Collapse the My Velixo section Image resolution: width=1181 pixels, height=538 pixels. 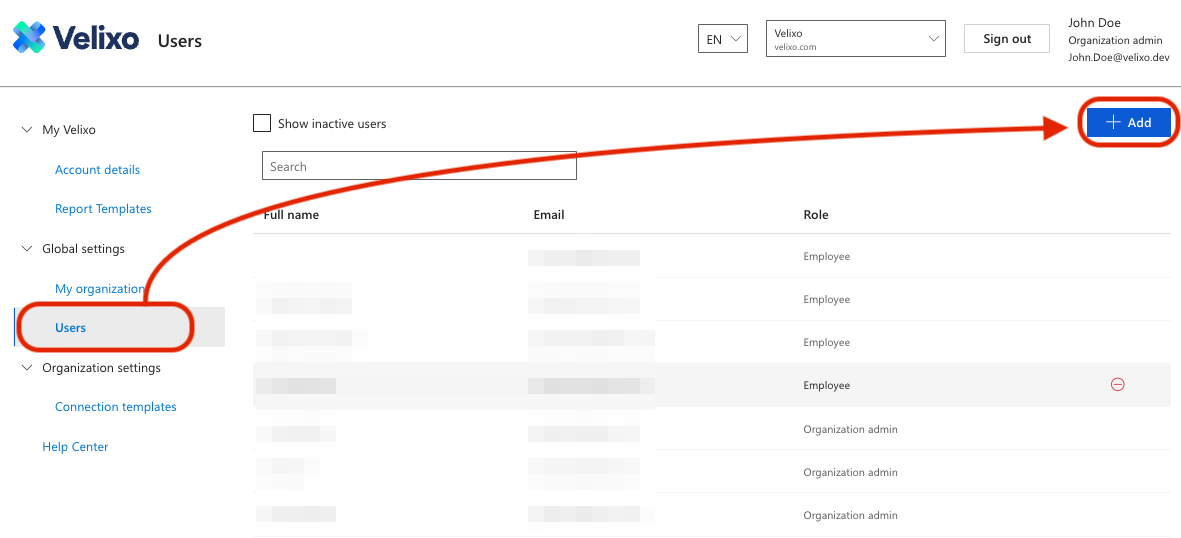pos(28,130)
